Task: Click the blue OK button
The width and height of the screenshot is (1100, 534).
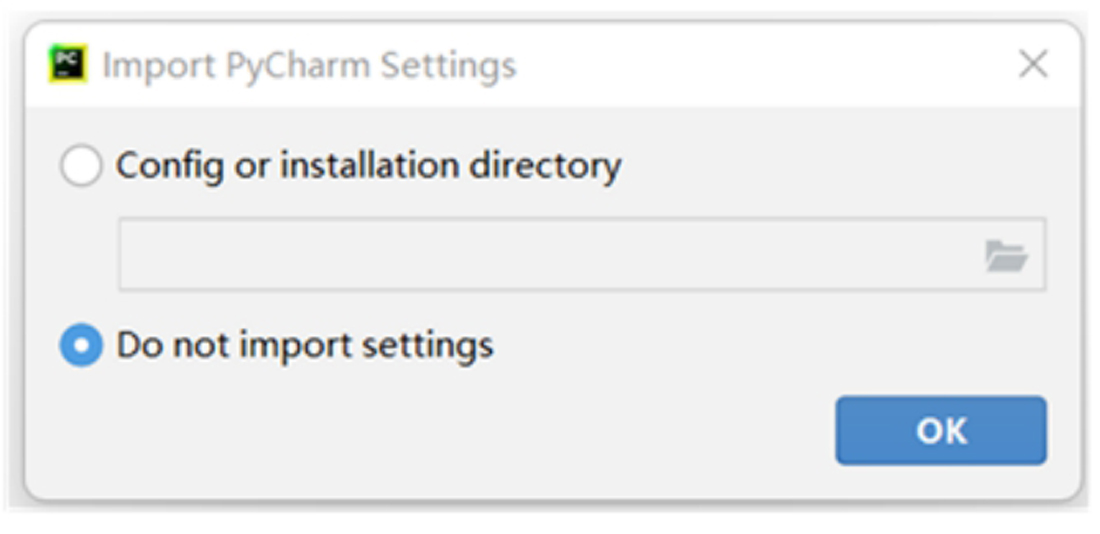Action: click(941, 430)
